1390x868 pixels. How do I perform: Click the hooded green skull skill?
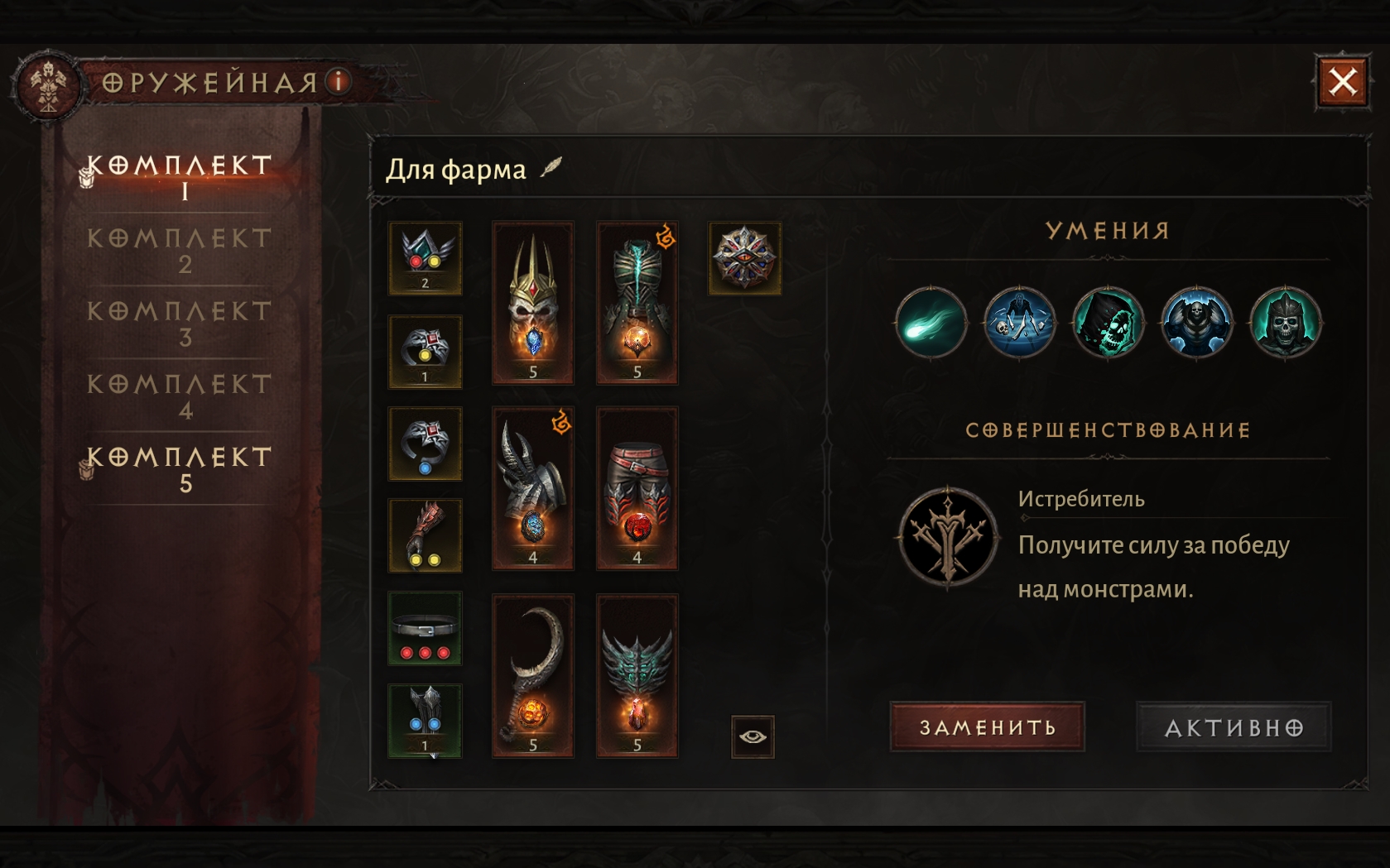(1109, 323)
